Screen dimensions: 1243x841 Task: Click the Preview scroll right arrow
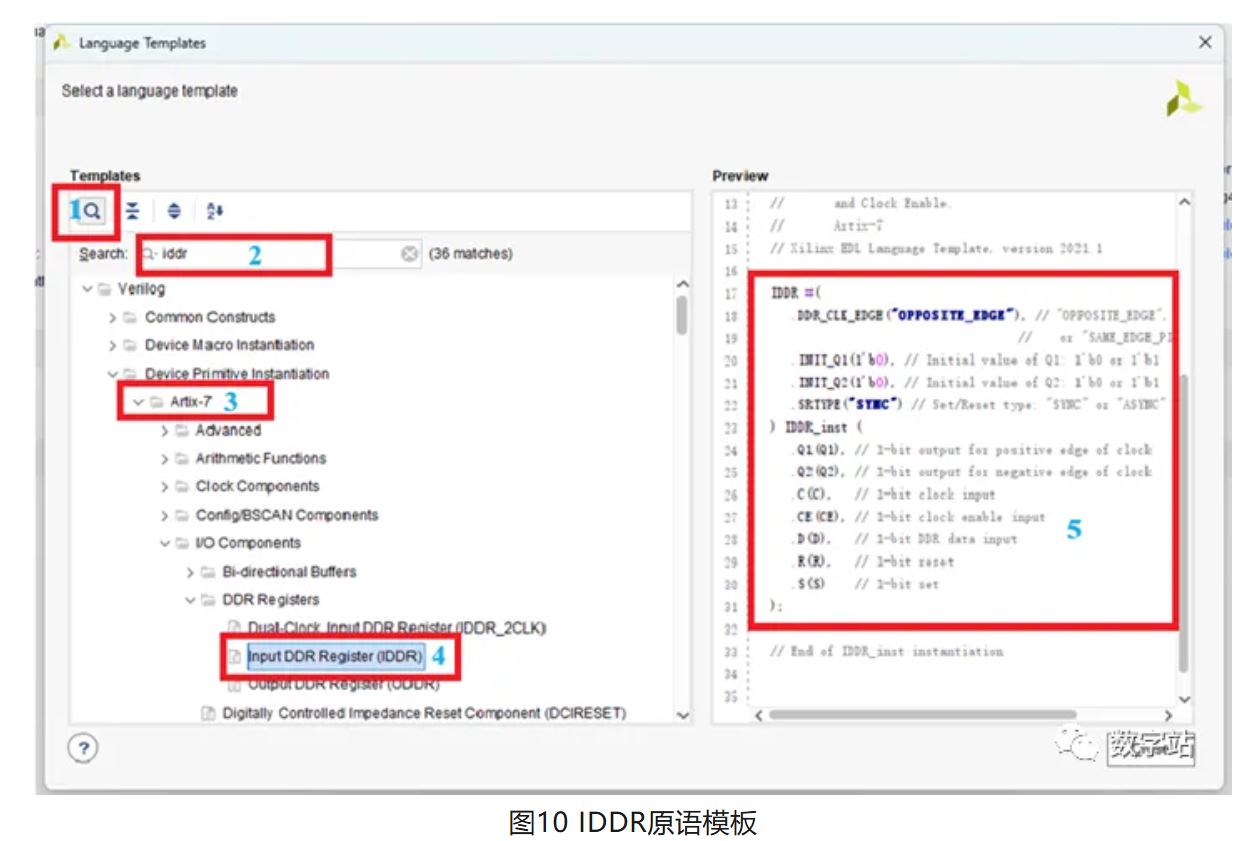1167,715
